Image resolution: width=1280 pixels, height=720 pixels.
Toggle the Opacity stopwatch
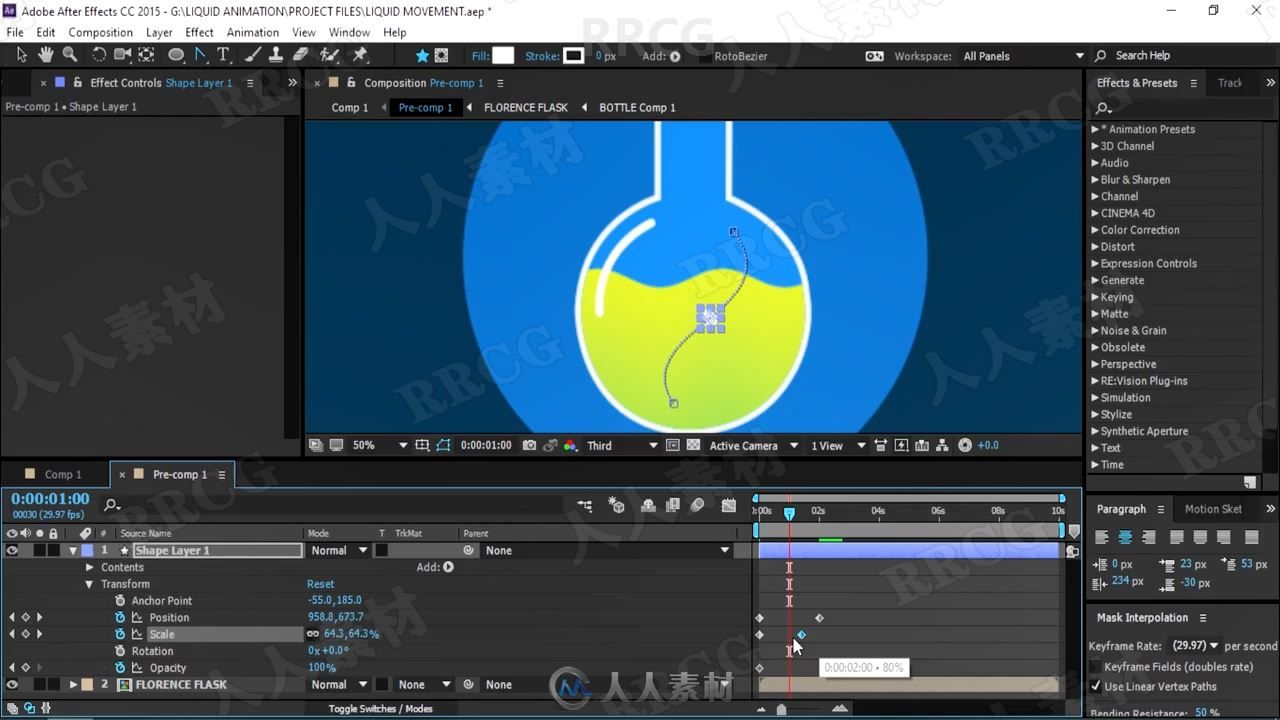point(120,668)
